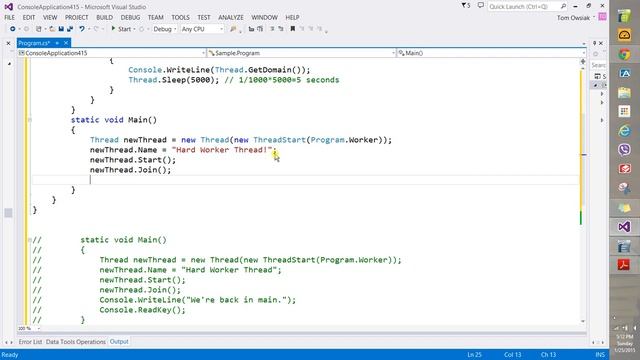Click the Save Program.cs icon
Screen dimensions: 640x360
61,29
